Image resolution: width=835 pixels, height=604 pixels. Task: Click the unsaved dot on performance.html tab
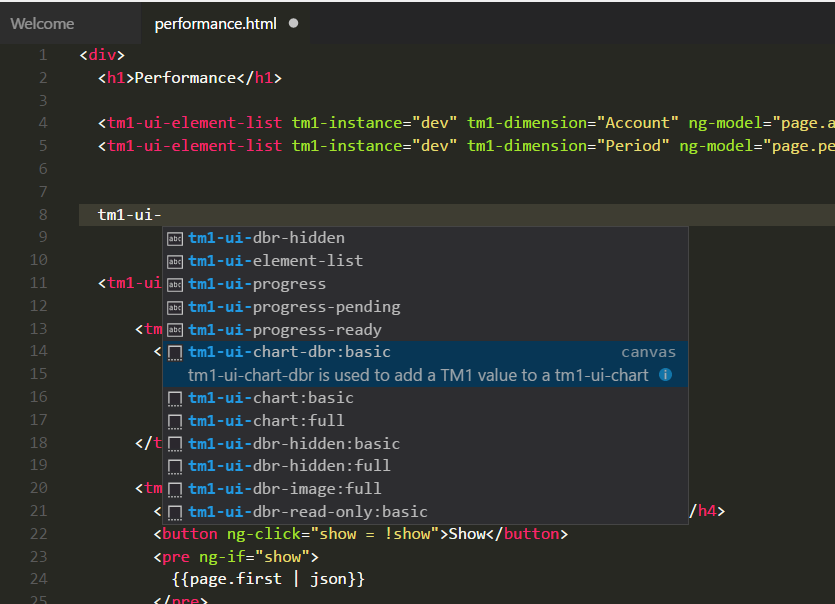[293, 23]
